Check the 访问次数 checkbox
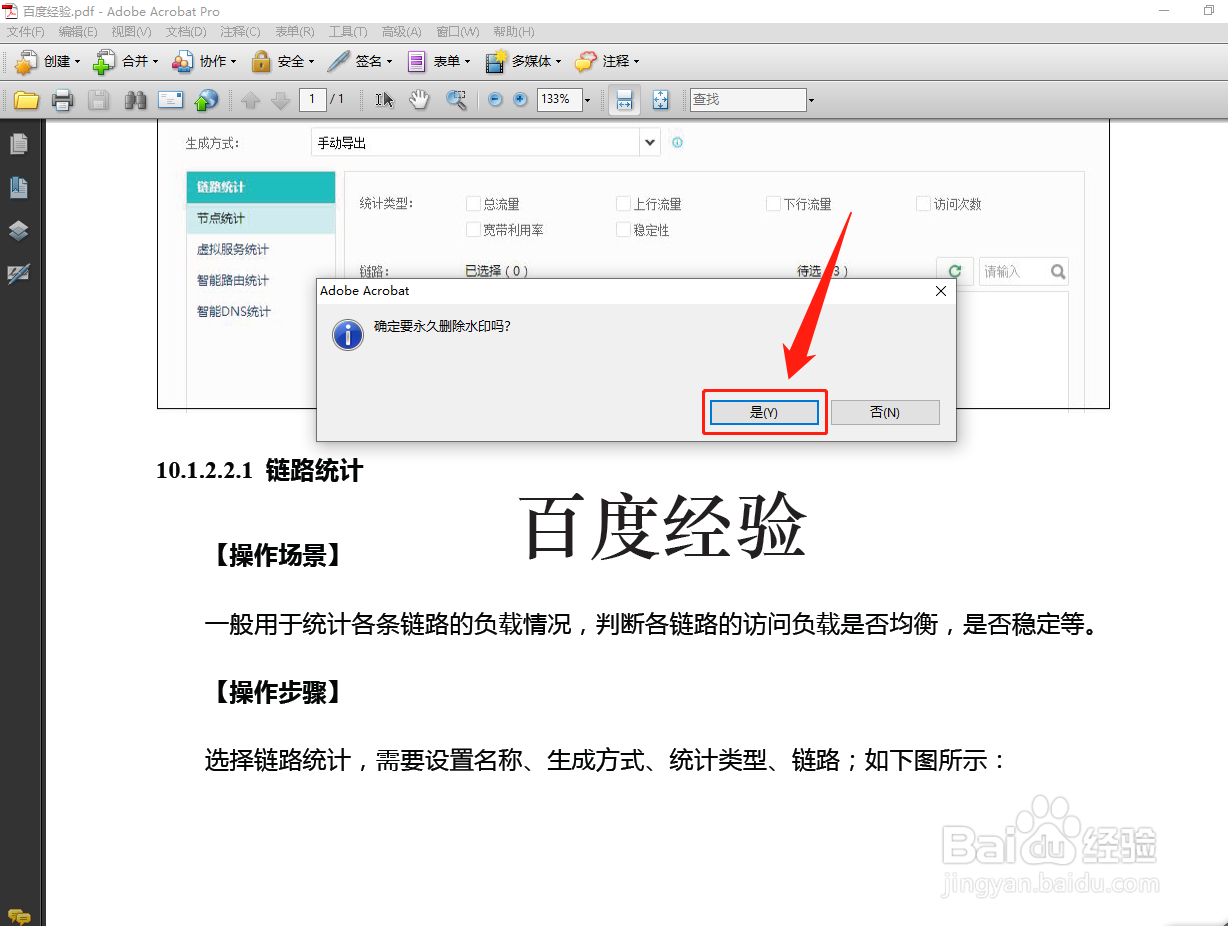1228x926 pixels. click(924, 204)
